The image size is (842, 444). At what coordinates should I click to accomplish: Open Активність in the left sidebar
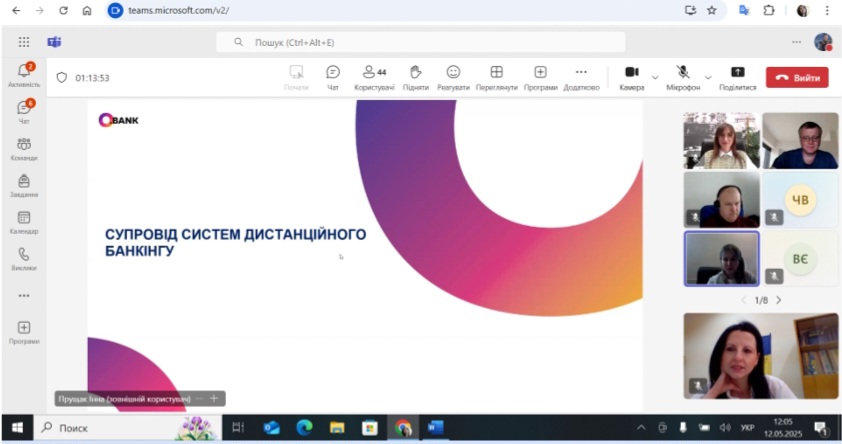[x=24, y=73]
